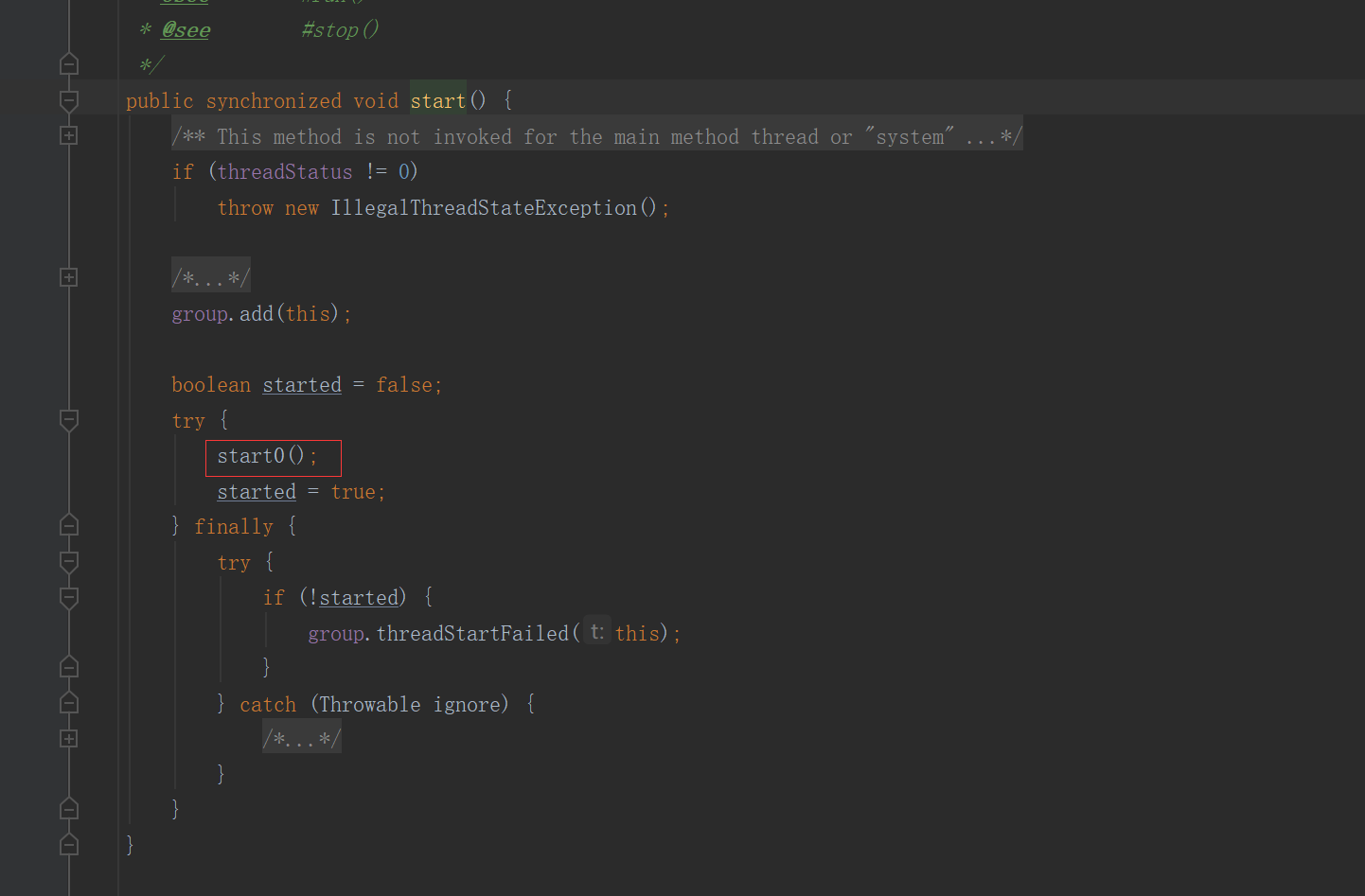Toggle the fold marker on the catch (Throwable ignore) line
1365x896 pixels.
pyautogui.click(x=69, y=703)
